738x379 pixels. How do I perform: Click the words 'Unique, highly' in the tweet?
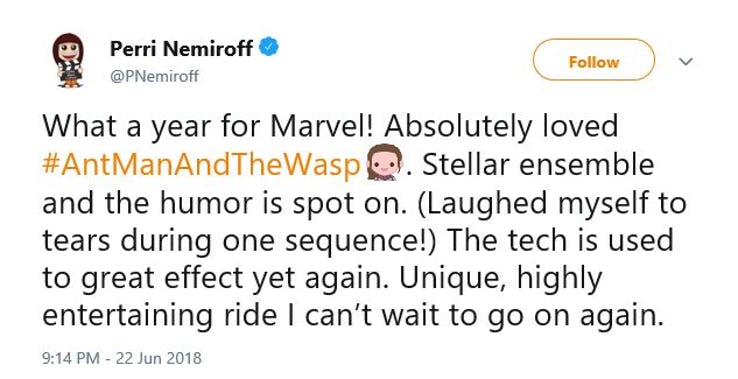[x=501, y=279]
